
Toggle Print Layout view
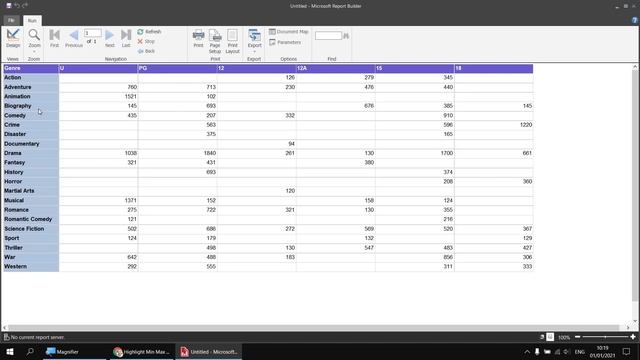[x=232, y=41]
